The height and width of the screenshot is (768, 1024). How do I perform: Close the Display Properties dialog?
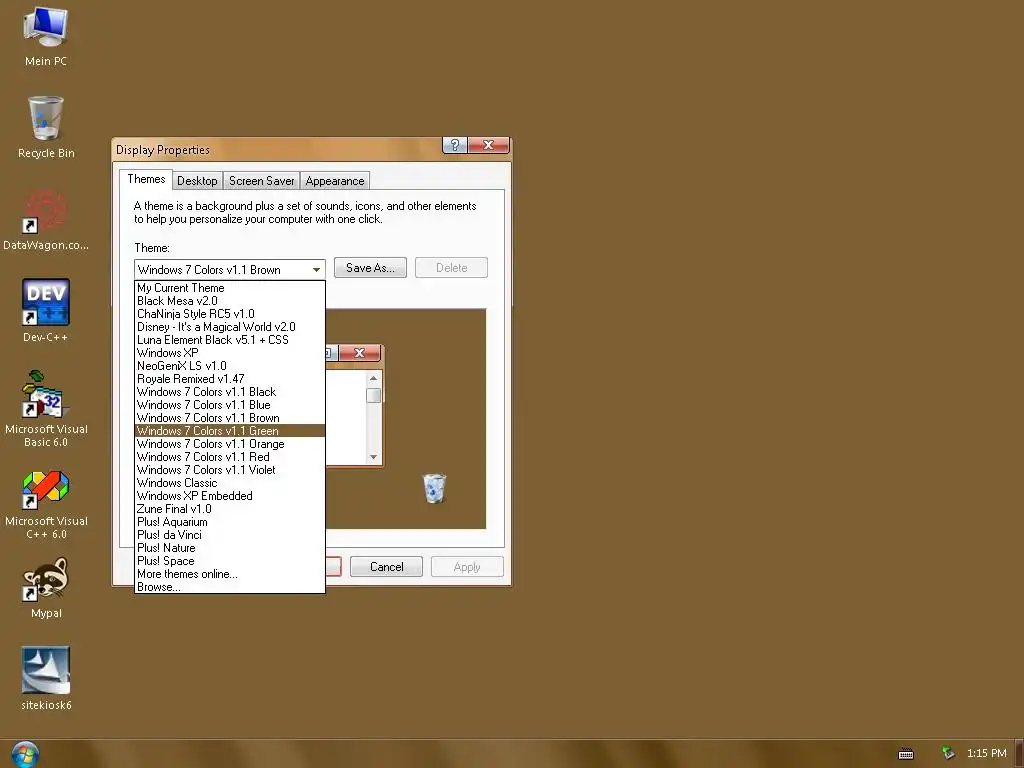pyautogui.click(x=488, y=145)
